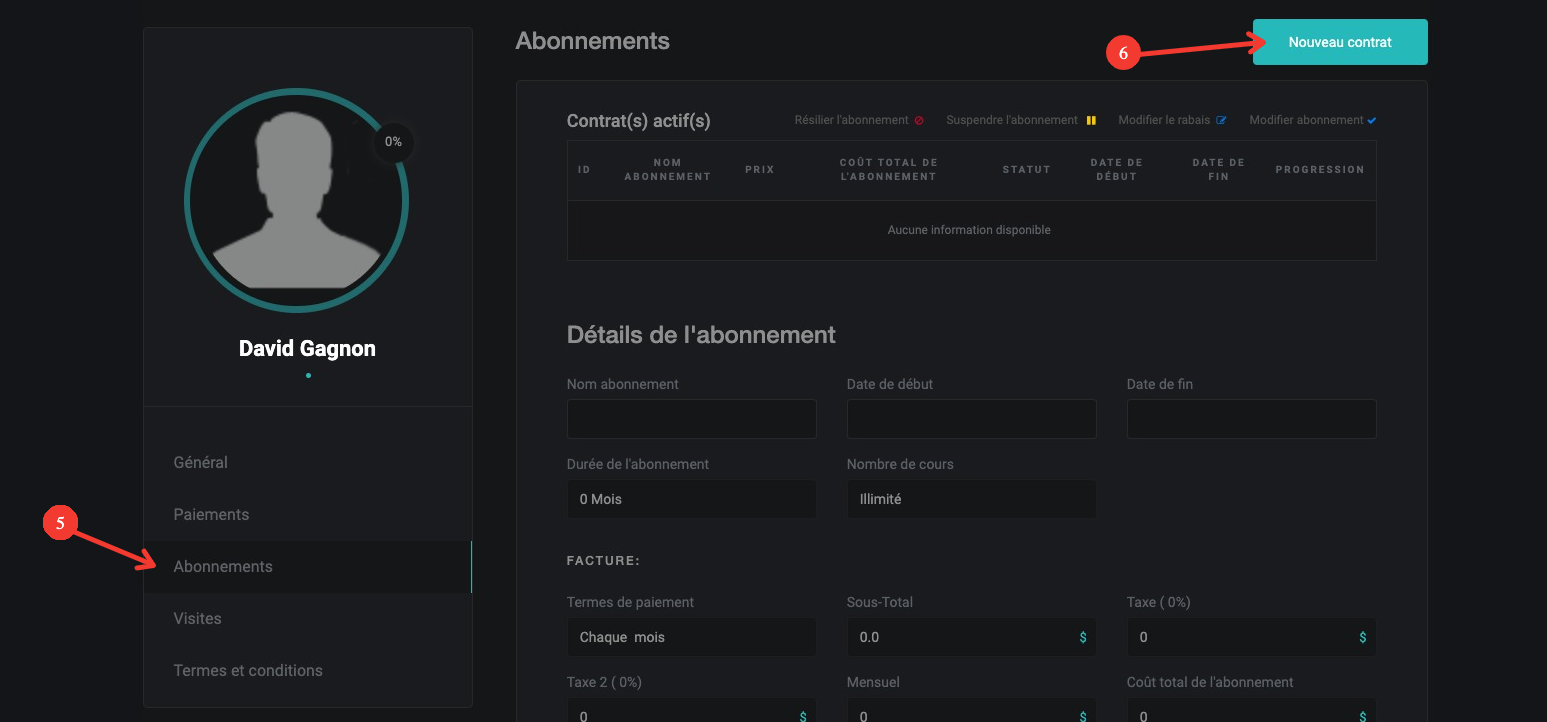The image size is (1547, 722).
Task: Select the Visites sidebar item
Action: click(x=198, y=618)
